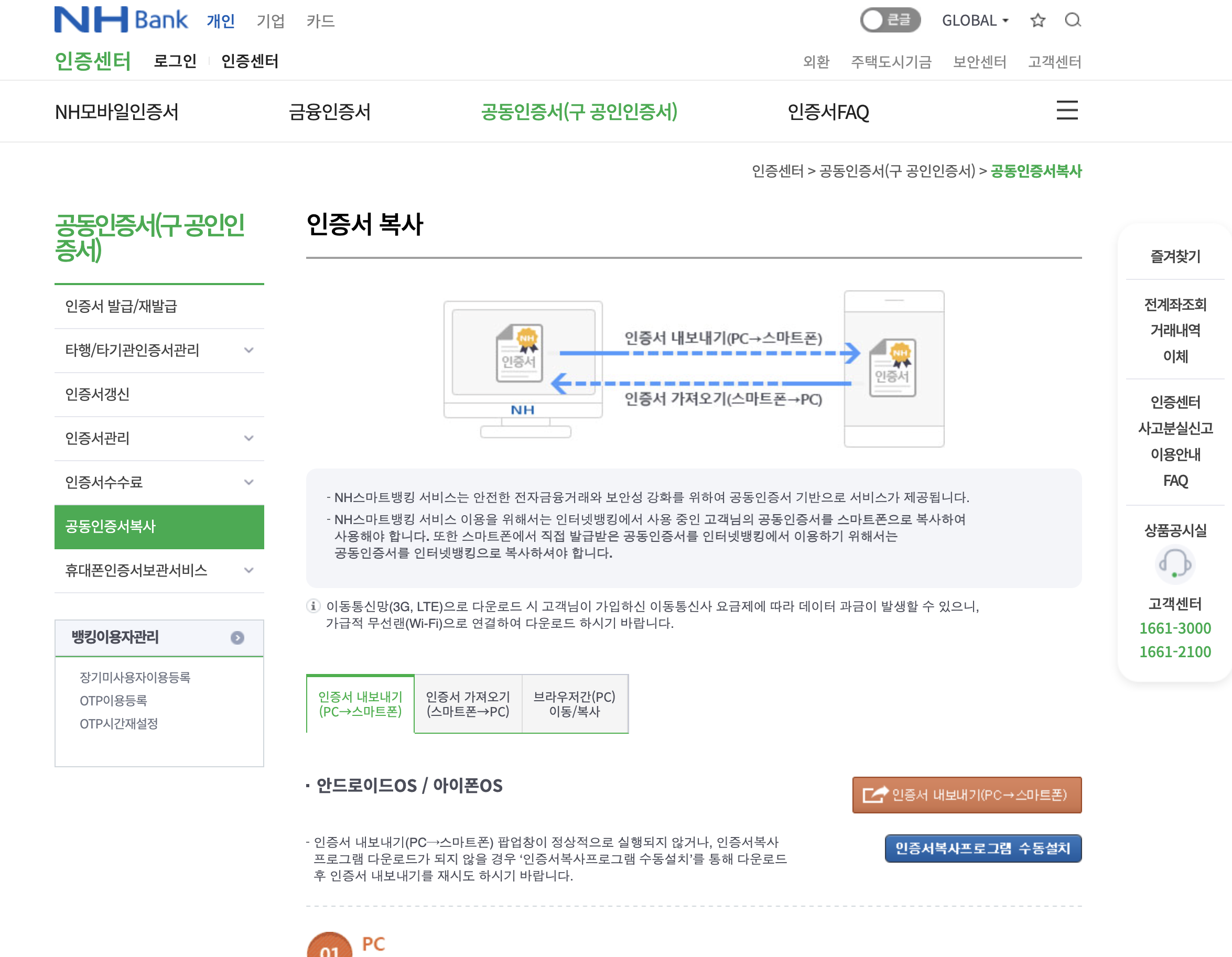Image resolution: width=1232 pixels, height=957 pixels.
Task: Click the search magnifier icon
Action: 1074,20
